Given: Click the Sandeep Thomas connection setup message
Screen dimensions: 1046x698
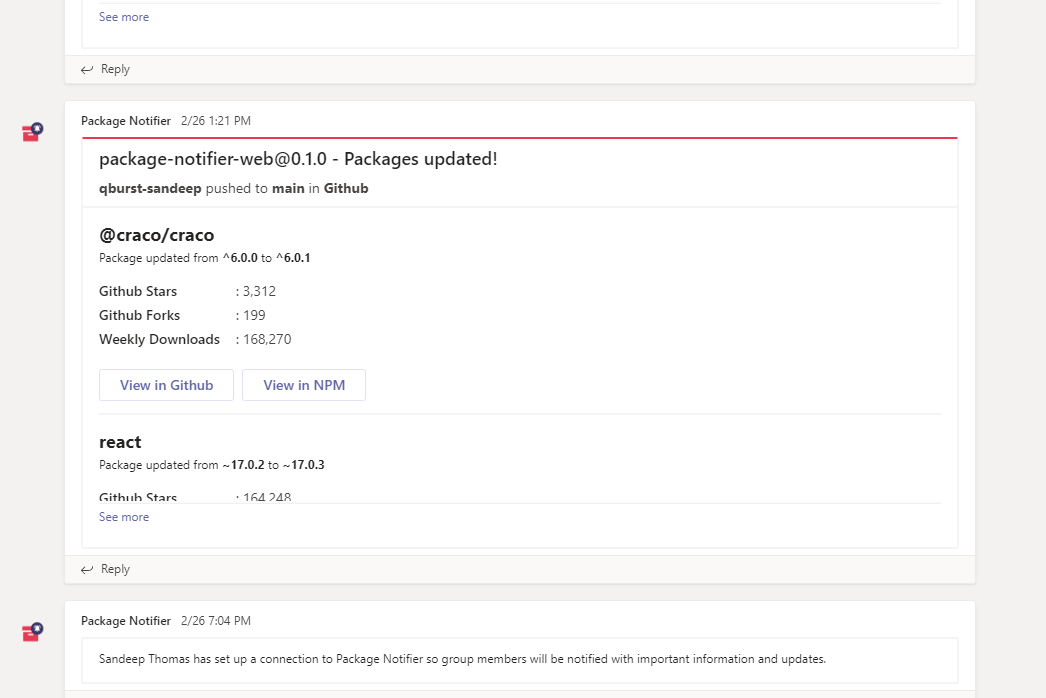Looking at the screenshot, I should click(x=462, y=659).
